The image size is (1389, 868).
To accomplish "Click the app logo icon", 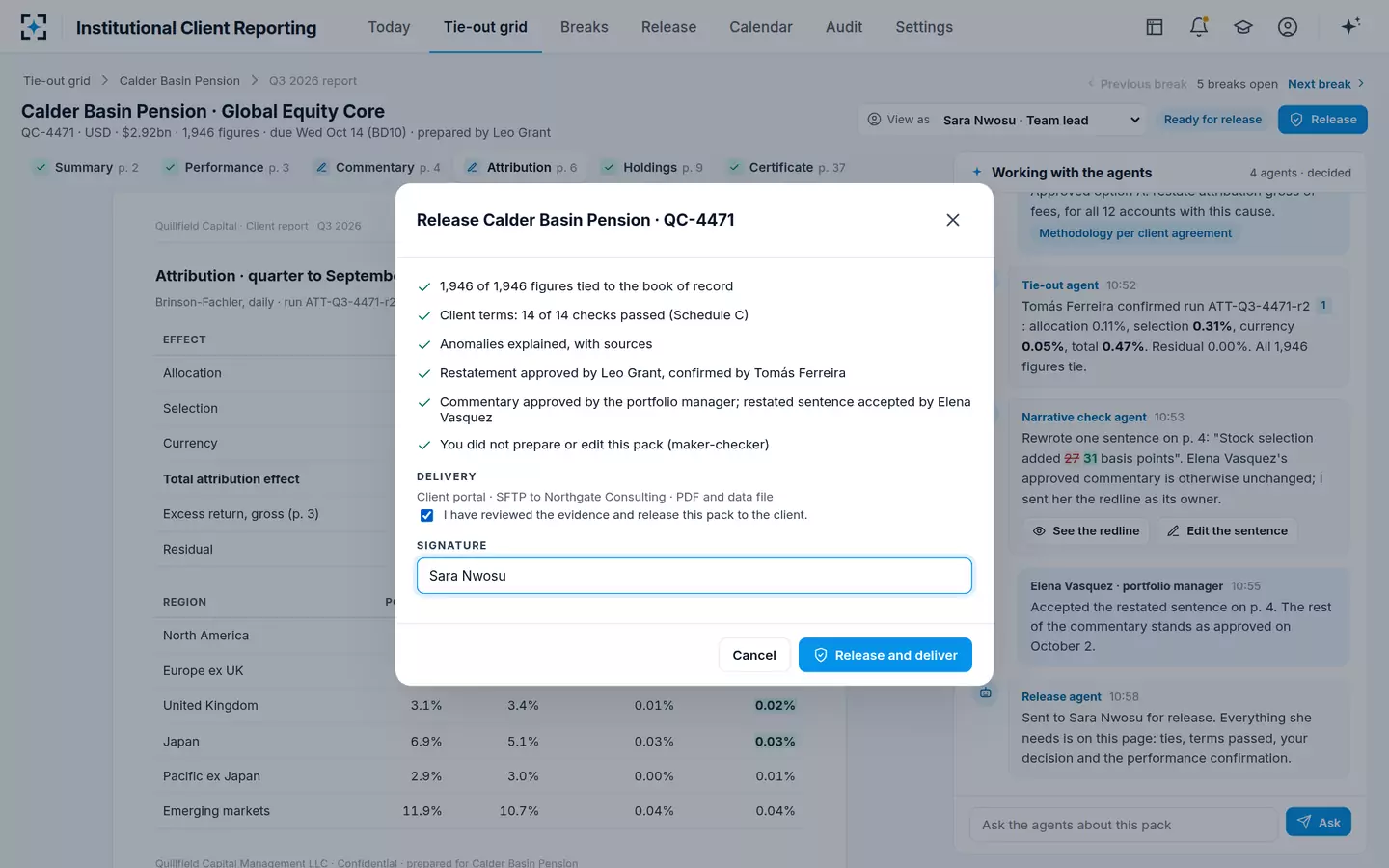I will pyautogui.click(x=34, y=27).
